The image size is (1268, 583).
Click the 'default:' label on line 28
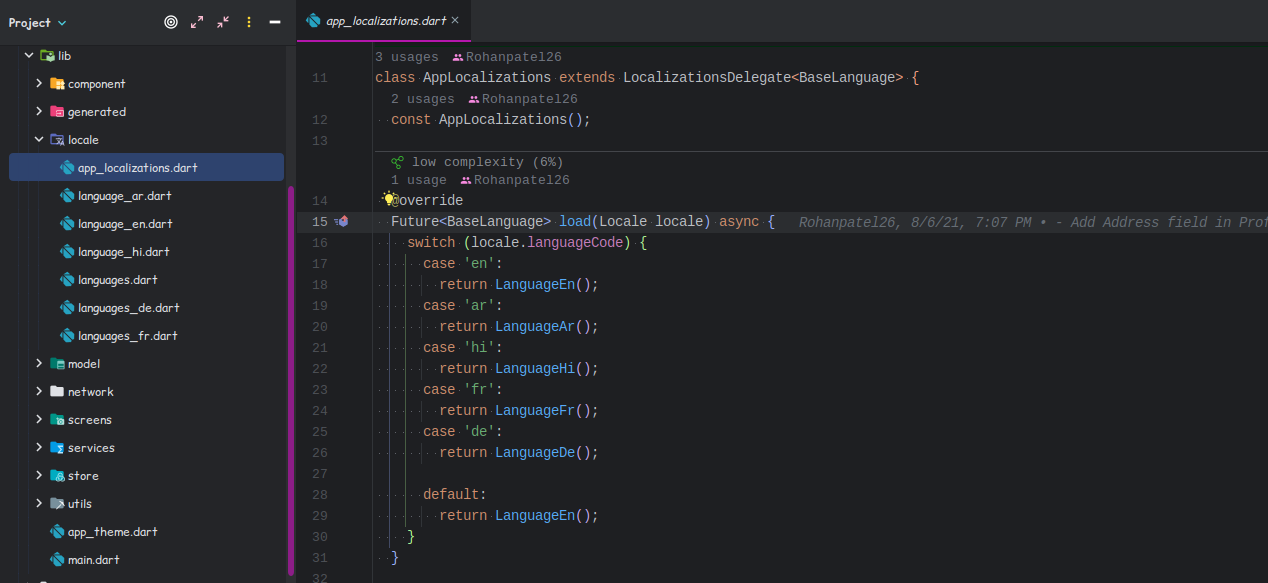(x=455, y=495)
